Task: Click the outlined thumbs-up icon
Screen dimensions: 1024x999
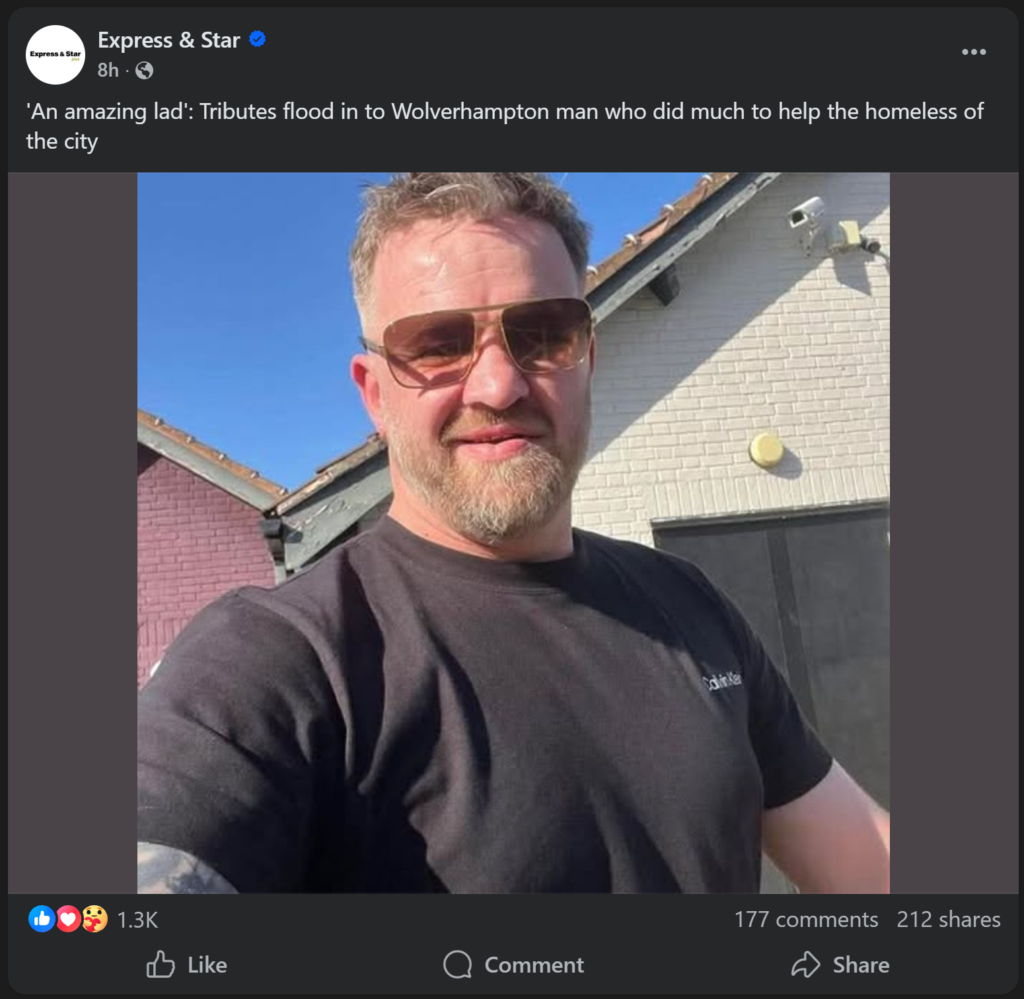Action: [x=160, y=965]
